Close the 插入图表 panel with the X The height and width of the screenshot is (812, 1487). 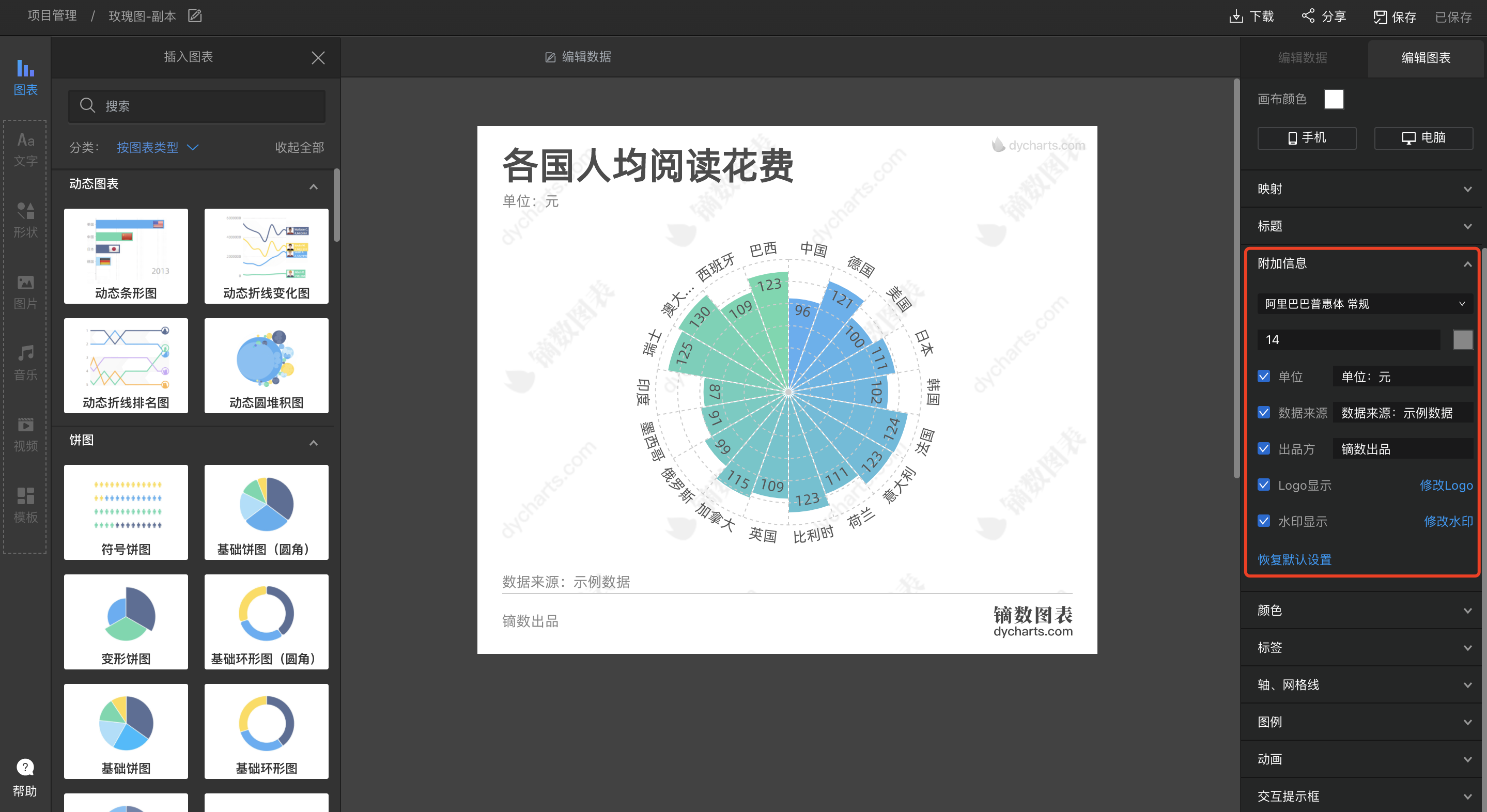click(318, 58)
